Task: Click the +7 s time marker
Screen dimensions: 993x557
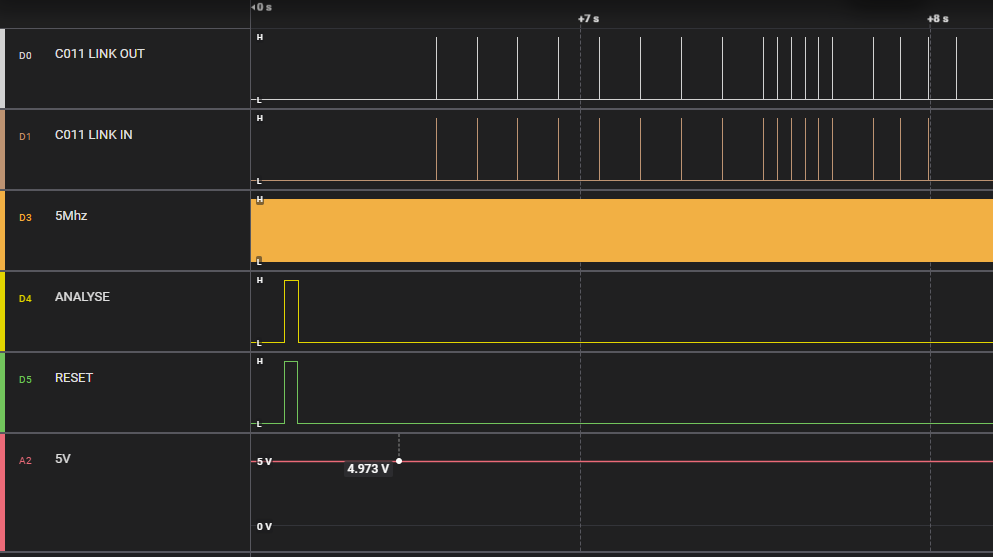Action: click(589, 19)
